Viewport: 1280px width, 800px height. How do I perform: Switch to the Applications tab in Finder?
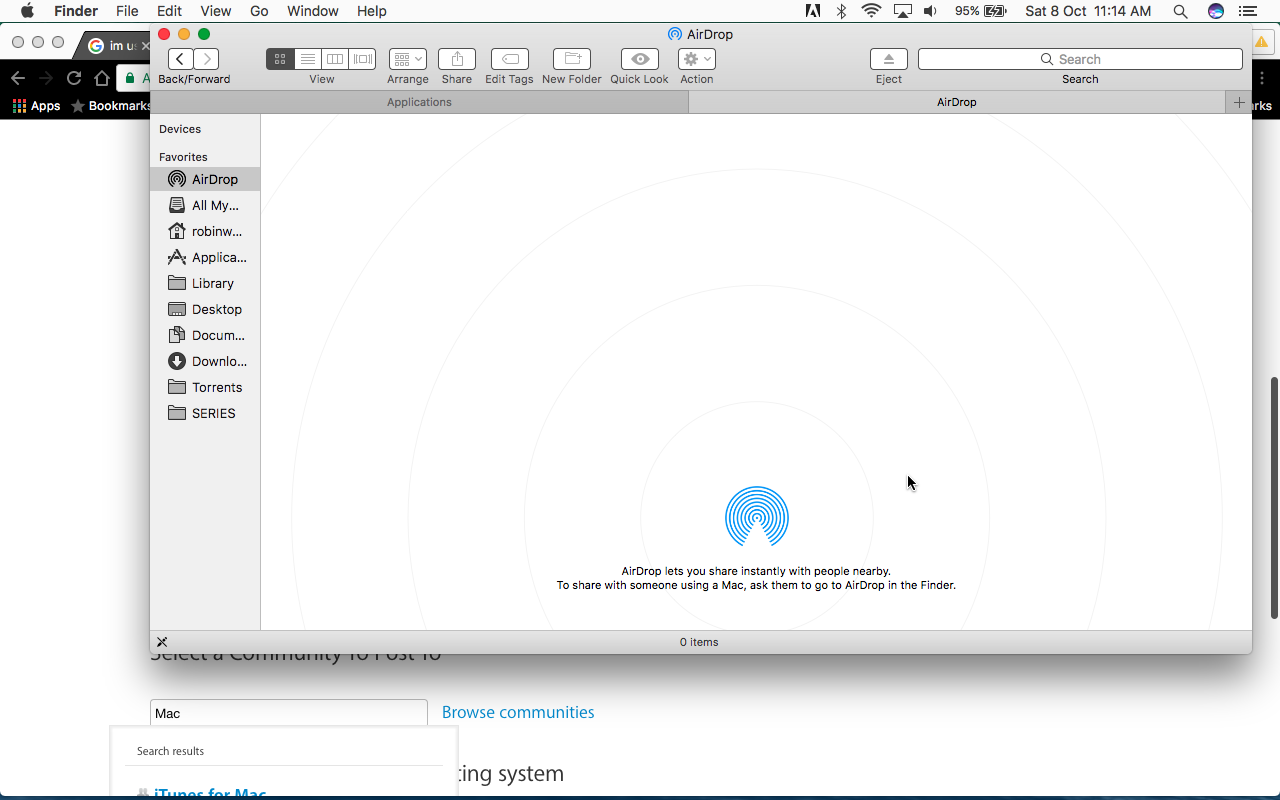[x=419, y=102]
